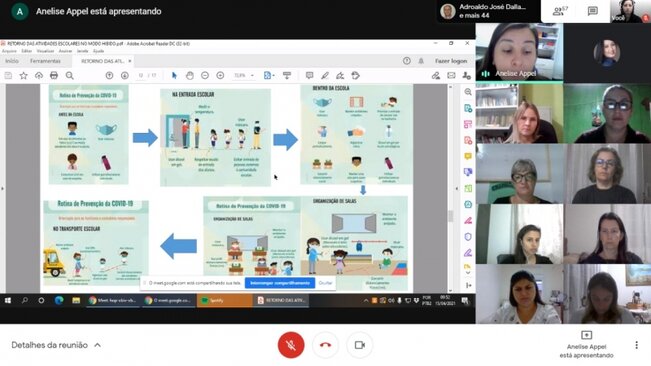Switch to the Ferramentas tab

pos(45,61)
